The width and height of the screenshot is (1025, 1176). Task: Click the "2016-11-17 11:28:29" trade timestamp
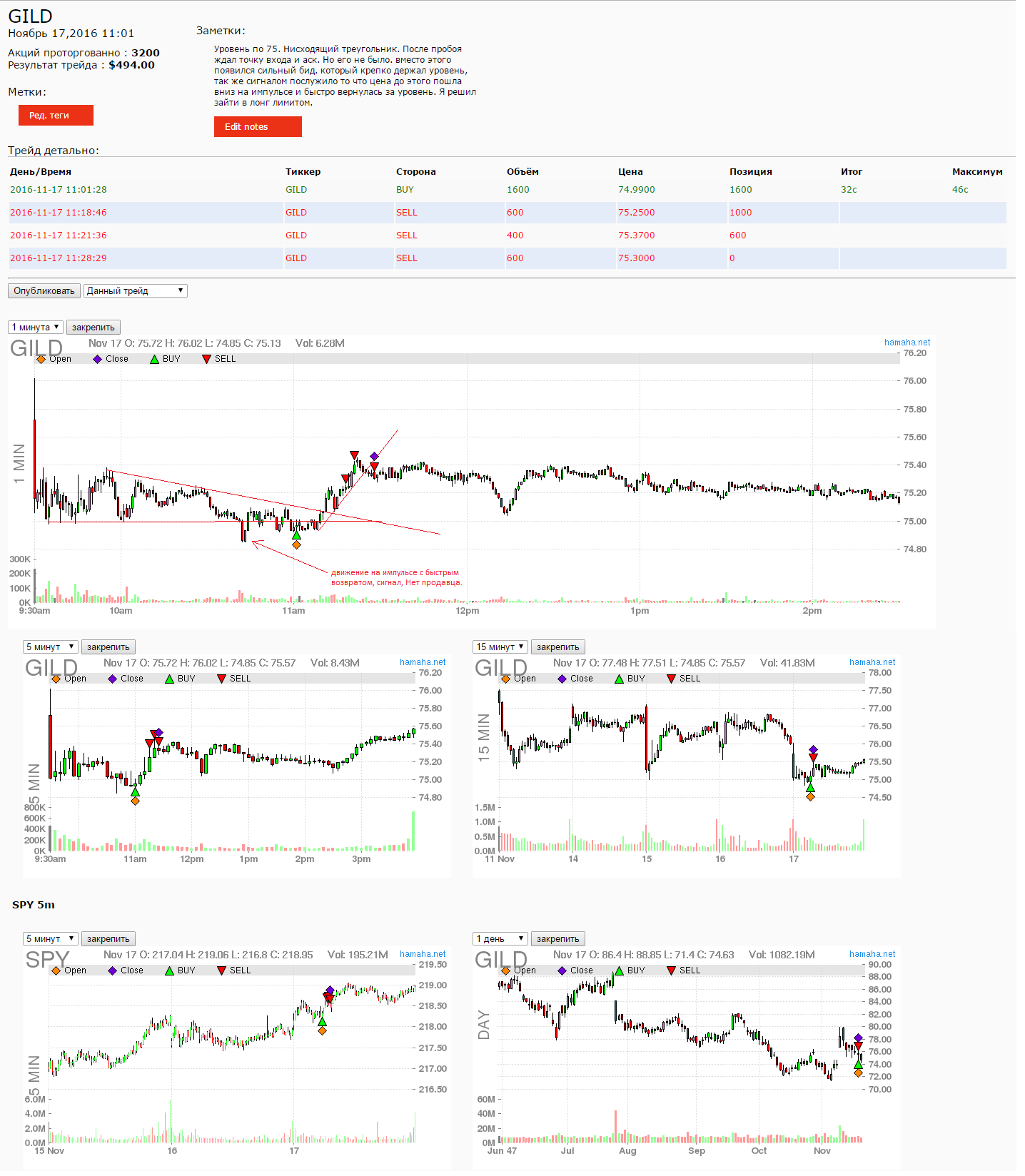[x=59, y=258]
